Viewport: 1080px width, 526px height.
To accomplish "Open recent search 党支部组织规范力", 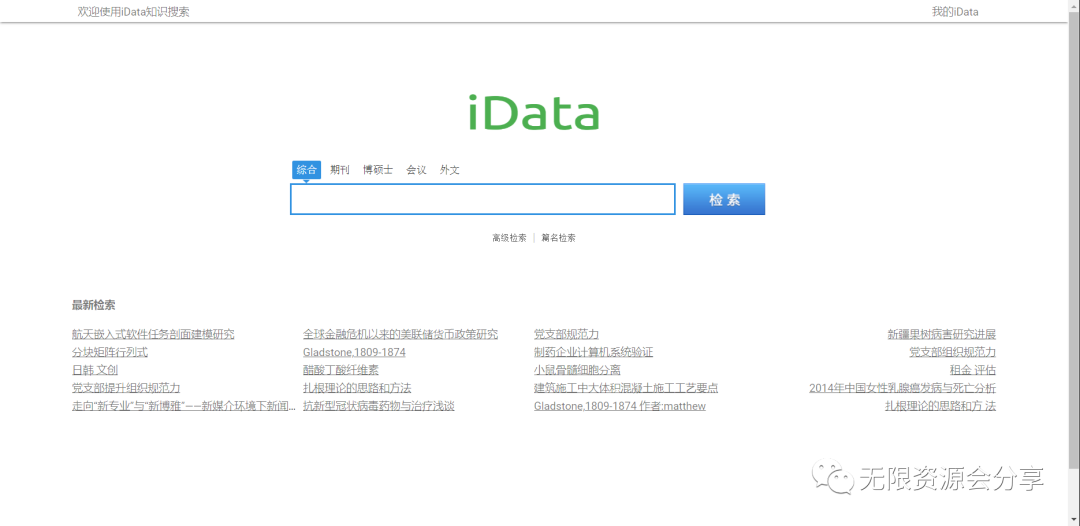I will click(953, 353).
